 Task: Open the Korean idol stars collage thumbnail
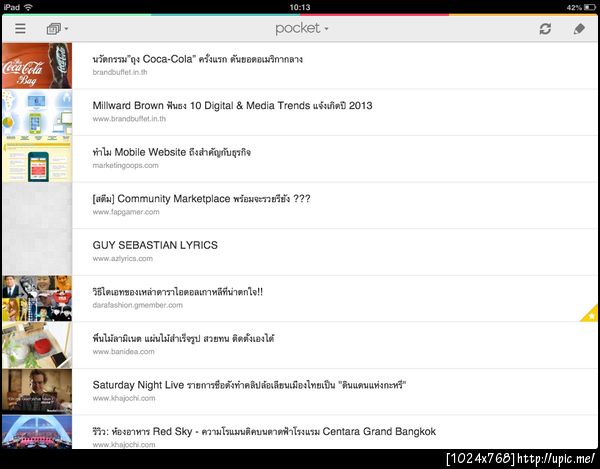(37, 298)
